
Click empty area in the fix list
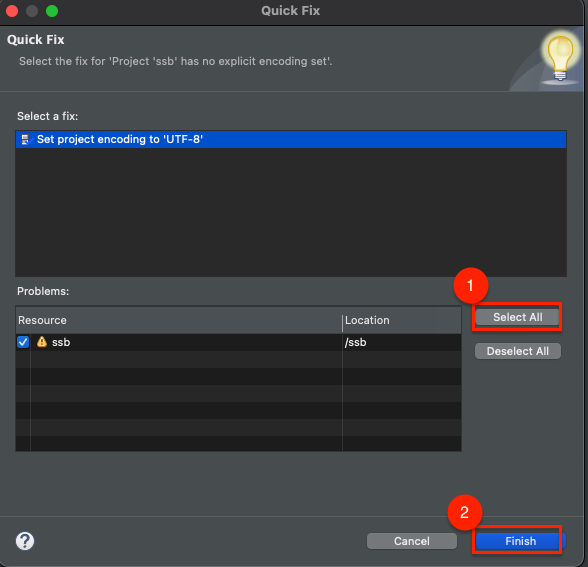point(291,212)
